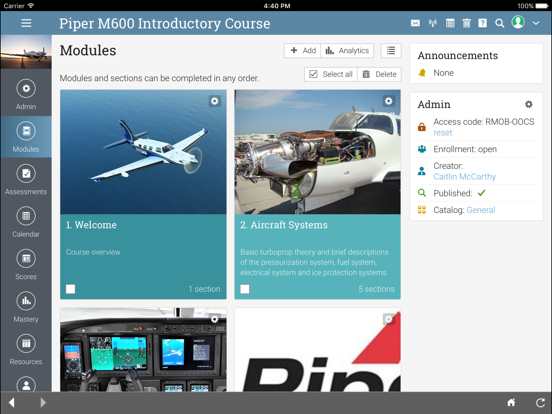Click the Enrollment people icon
Viewport: 552px width, 414px height.
click(x=422, y=149)
